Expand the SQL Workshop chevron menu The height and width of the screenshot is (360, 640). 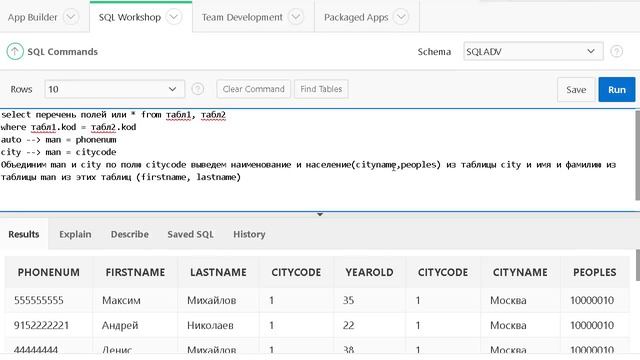coord(174,17)
